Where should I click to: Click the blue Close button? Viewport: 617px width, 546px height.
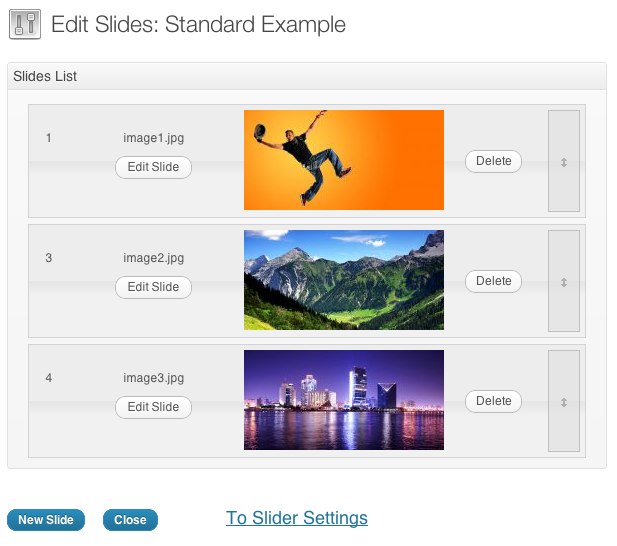[x=130, y=520]
